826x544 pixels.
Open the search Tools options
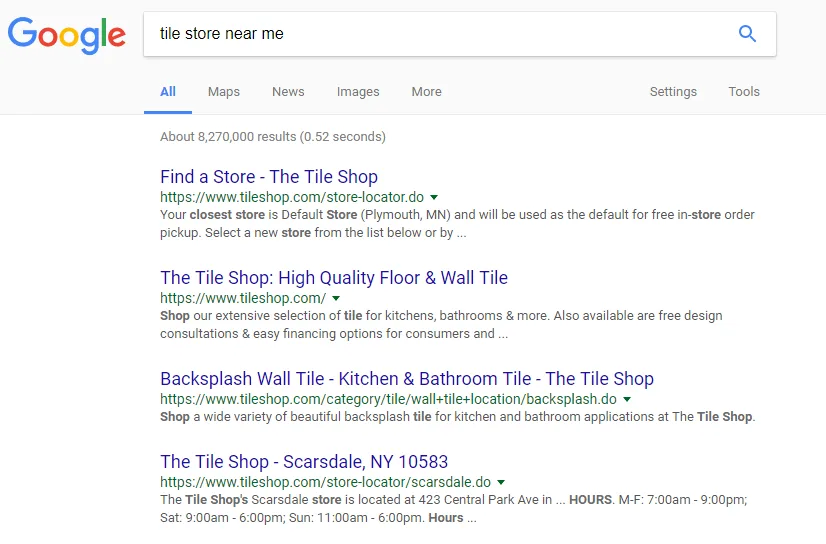click(744, 92)
